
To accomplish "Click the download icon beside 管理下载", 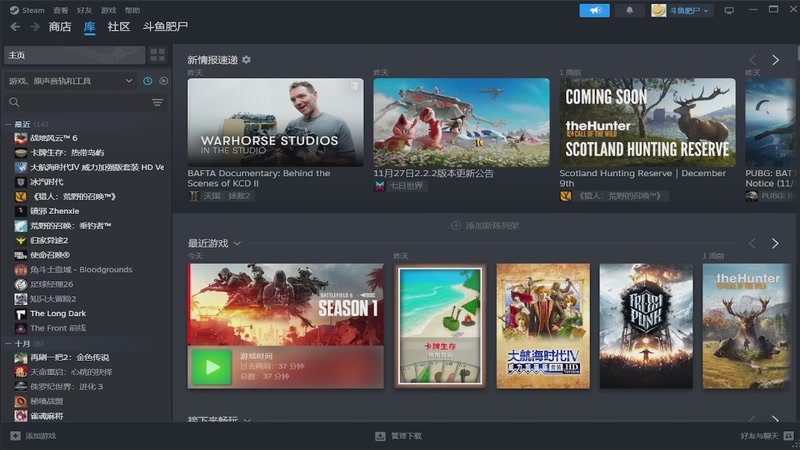I will (x=380, y=436).
